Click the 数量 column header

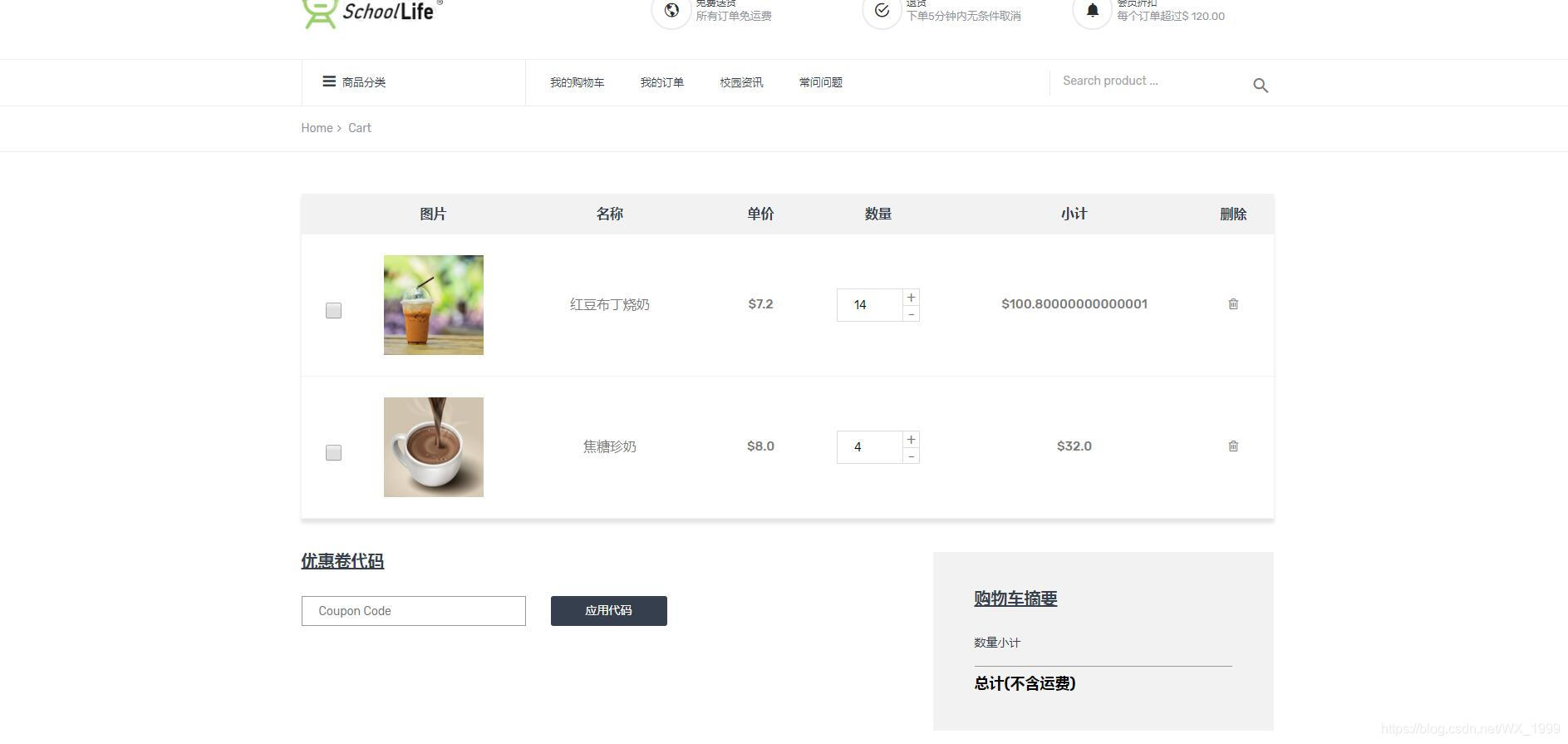point(877,214)
